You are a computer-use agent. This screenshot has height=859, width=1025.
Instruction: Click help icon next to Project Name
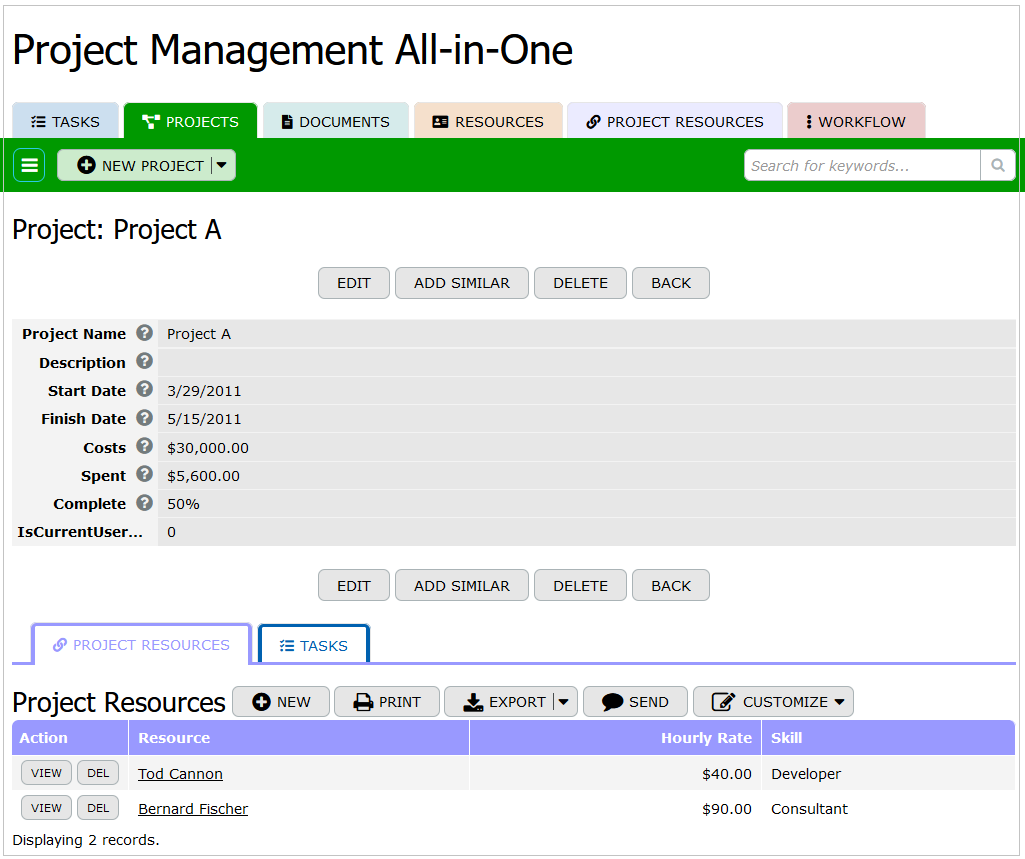[145, 333]
